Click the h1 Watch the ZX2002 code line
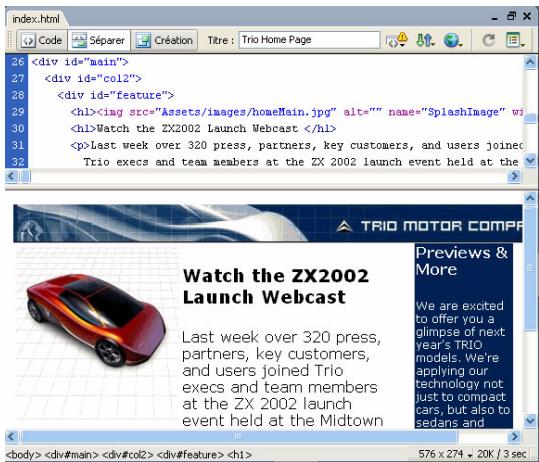The height and width of the screenshot is (462, 539). click(x=203, y=129)
